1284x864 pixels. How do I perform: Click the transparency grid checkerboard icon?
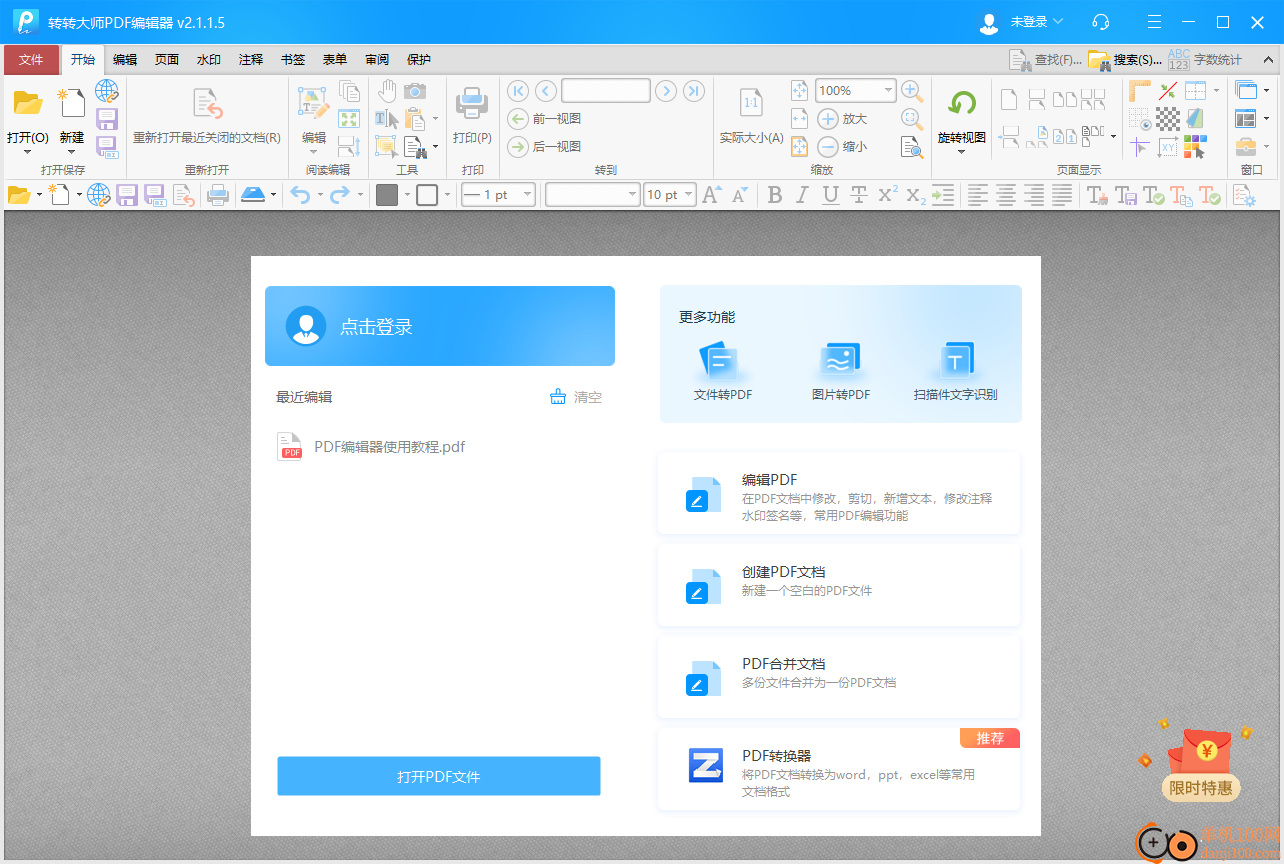(1168, 119)
